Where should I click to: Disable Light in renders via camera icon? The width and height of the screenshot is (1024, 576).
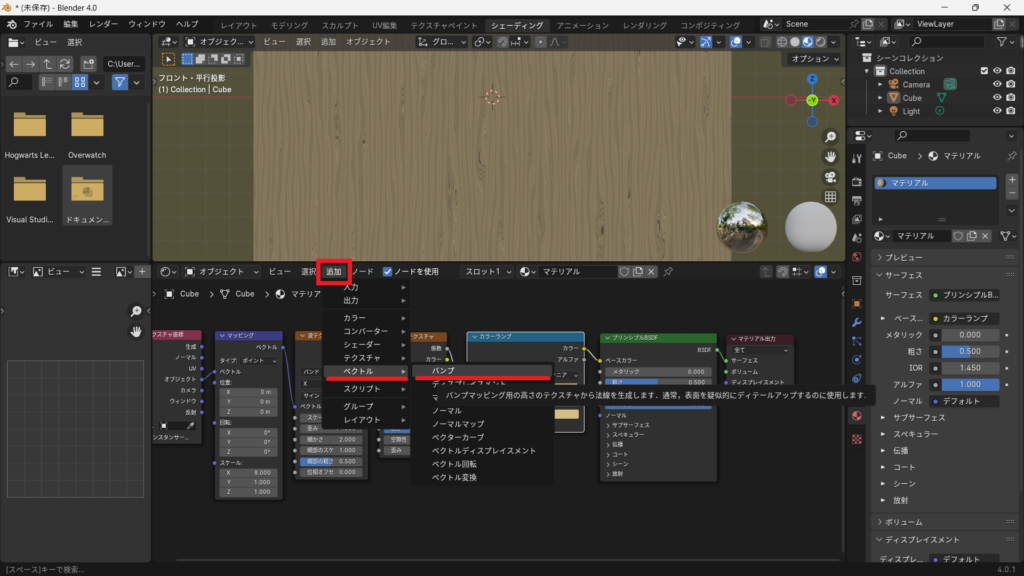pos(1010,111)
